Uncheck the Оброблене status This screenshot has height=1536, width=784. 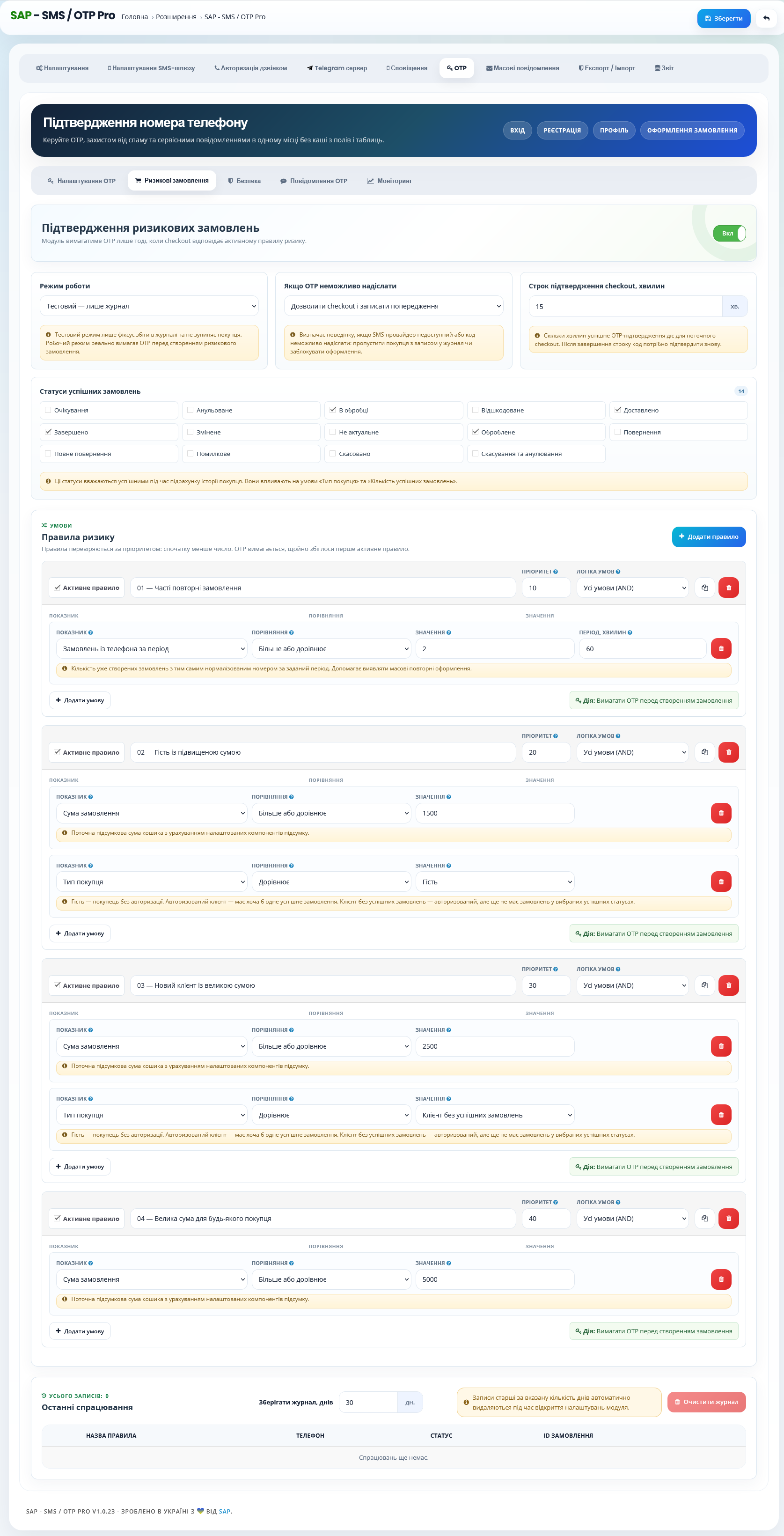point(475,432)
